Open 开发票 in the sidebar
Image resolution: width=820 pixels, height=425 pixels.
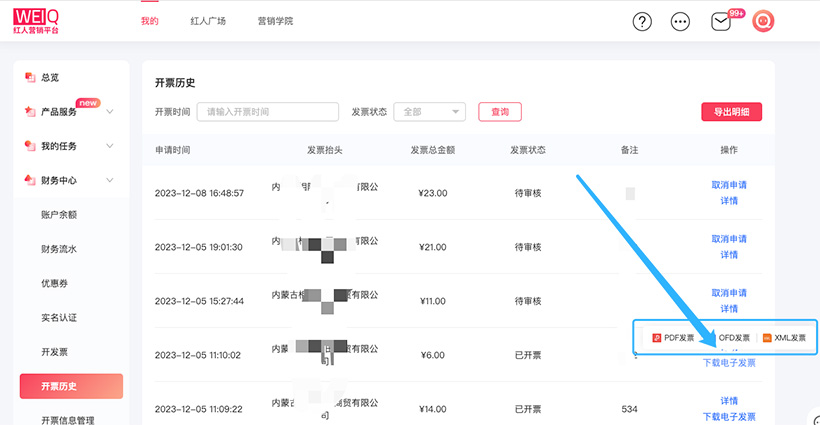(x=54, y=352)
